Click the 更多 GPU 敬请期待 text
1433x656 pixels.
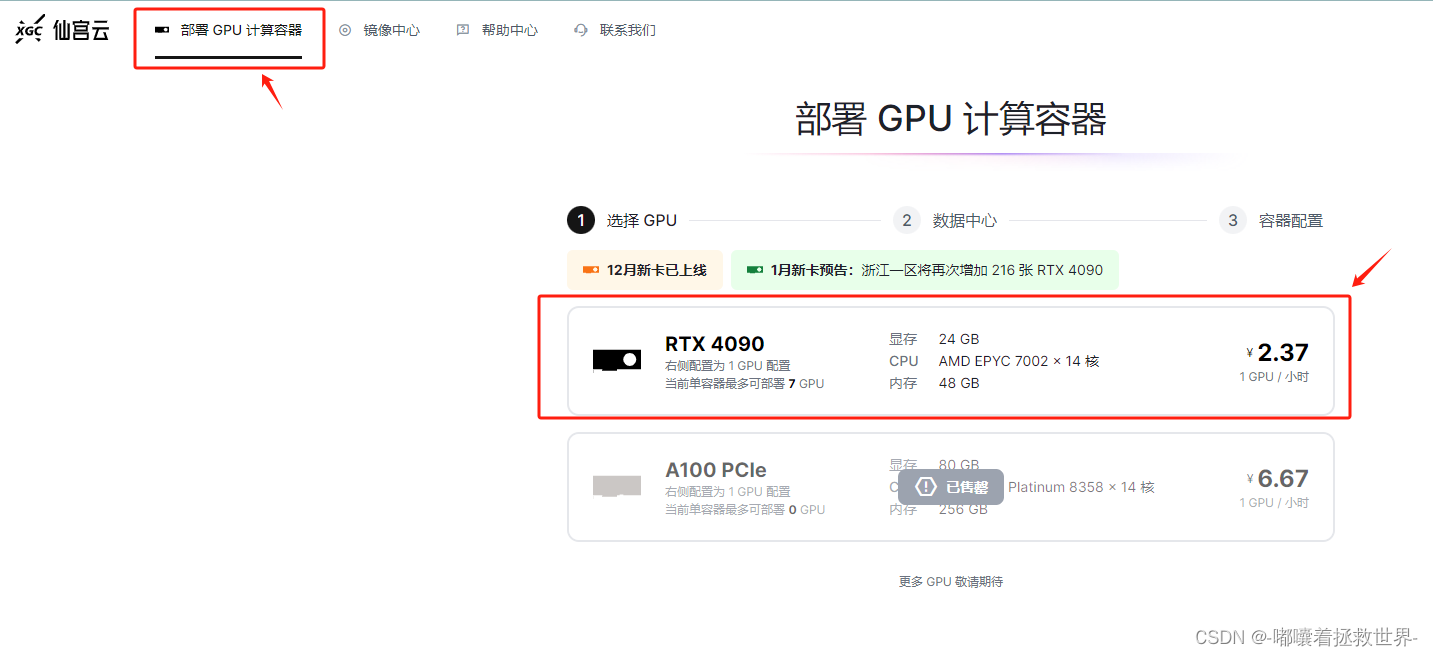tap(951, 581)
